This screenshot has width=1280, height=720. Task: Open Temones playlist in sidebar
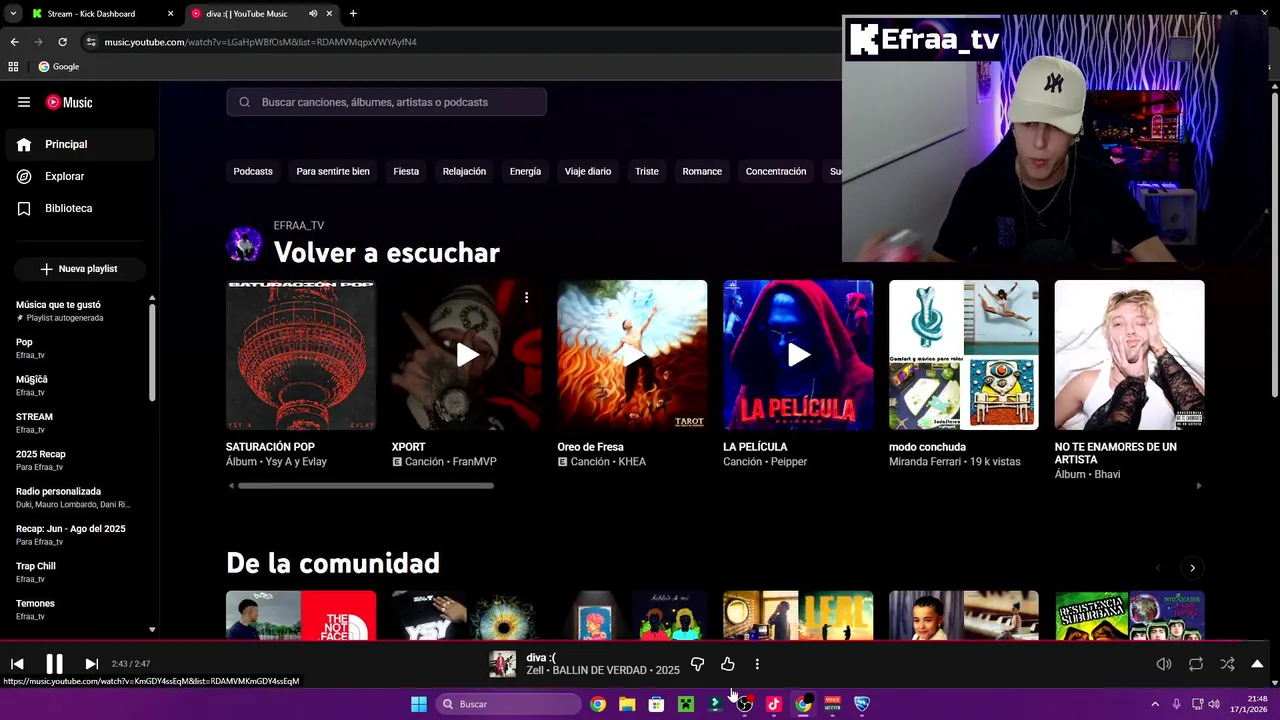click(76, 609)
